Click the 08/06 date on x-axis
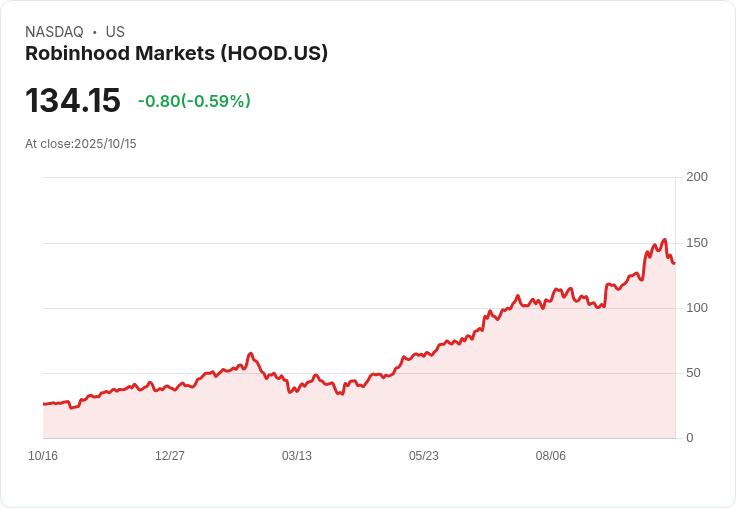This screenshot has height=508, width=736. pyautogui.click(x=551, y=456)
